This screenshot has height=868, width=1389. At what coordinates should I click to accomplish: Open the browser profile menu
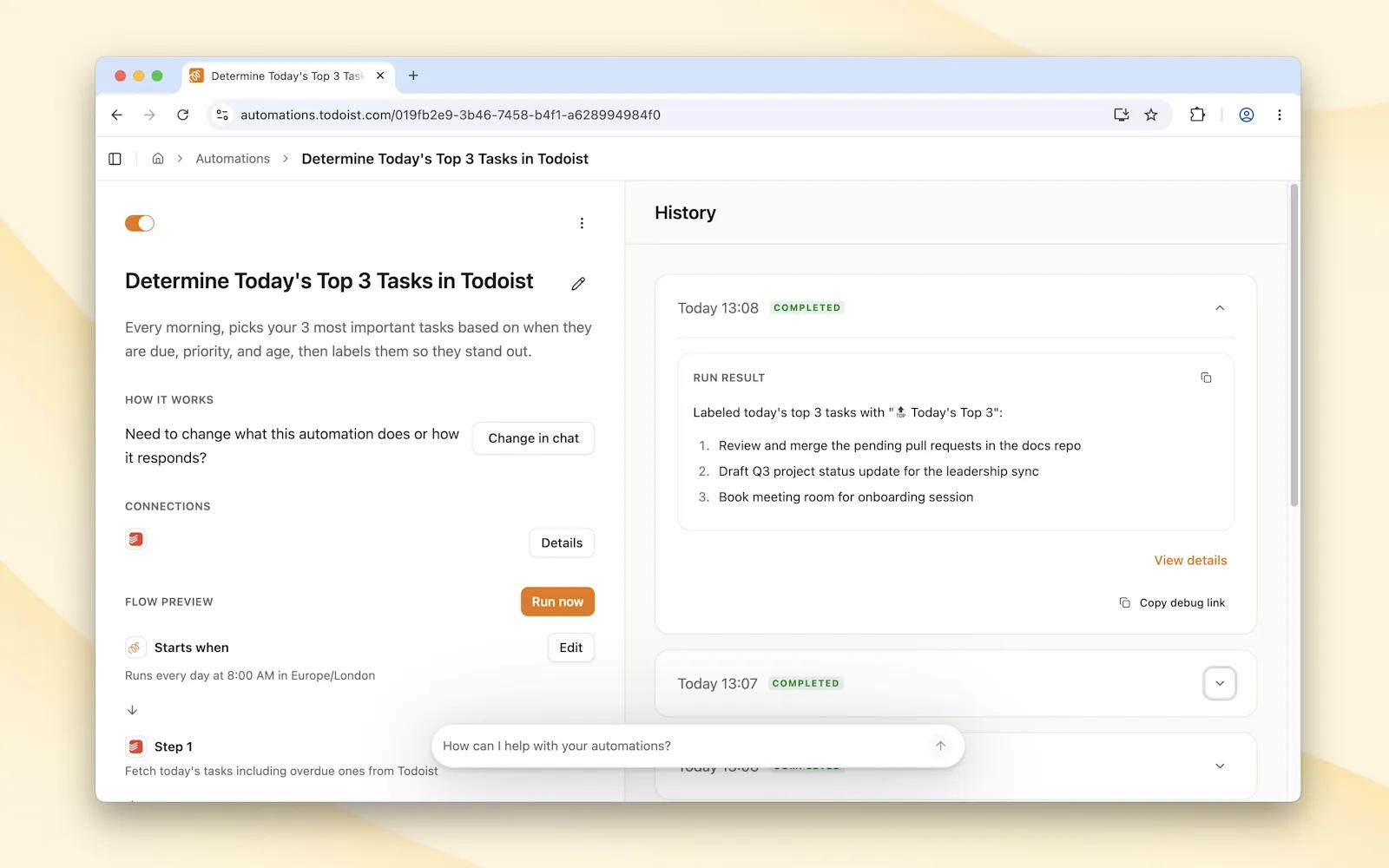point(1247,115)
